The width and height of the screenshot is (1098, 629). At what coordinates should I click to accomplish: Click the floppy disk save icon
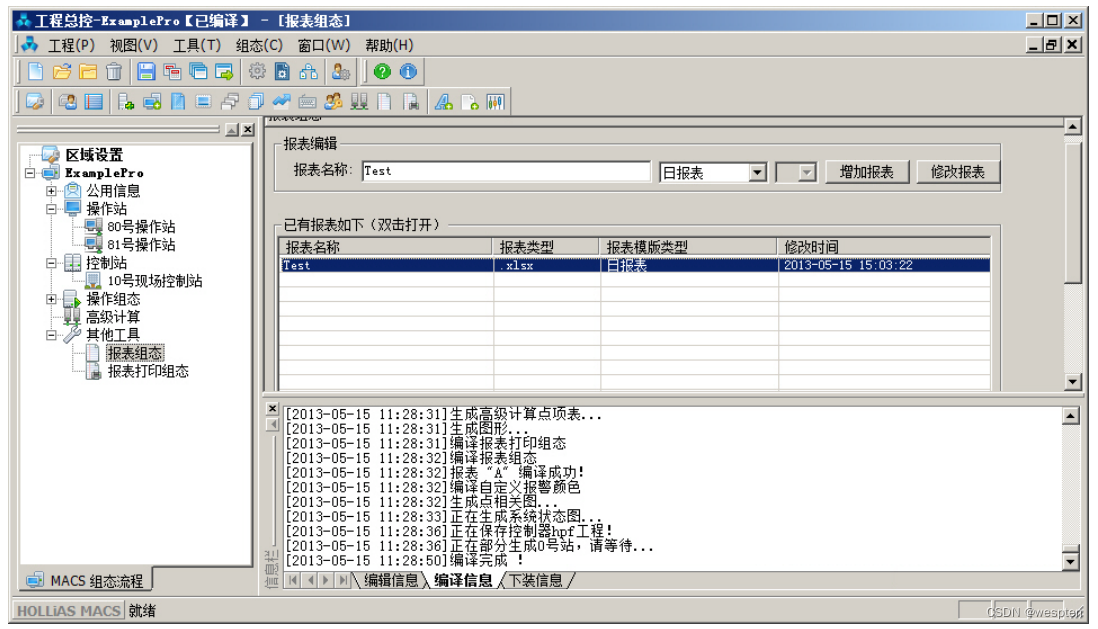(146, 71)
